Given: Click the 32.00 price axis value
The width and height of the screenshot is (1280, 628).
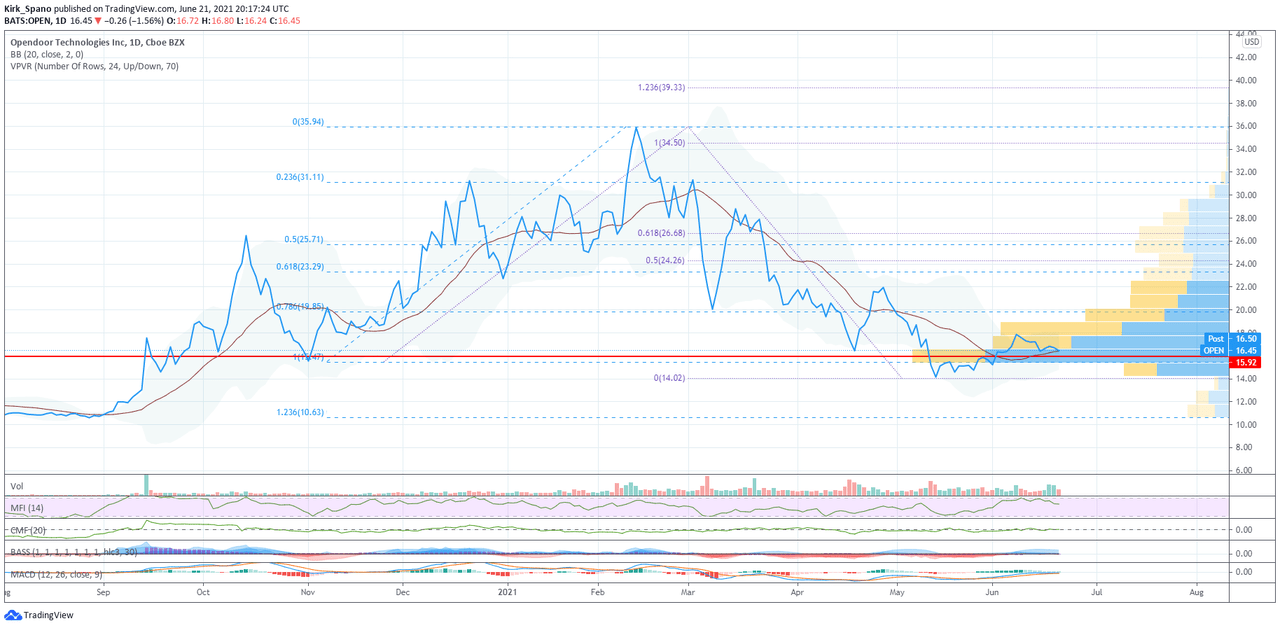Looking at the screenshot, I should point(1248,172).
